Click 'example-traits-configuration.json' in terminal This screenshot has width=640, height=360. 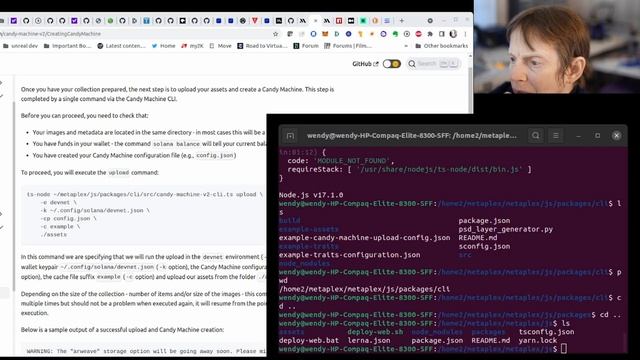point(349,255)
